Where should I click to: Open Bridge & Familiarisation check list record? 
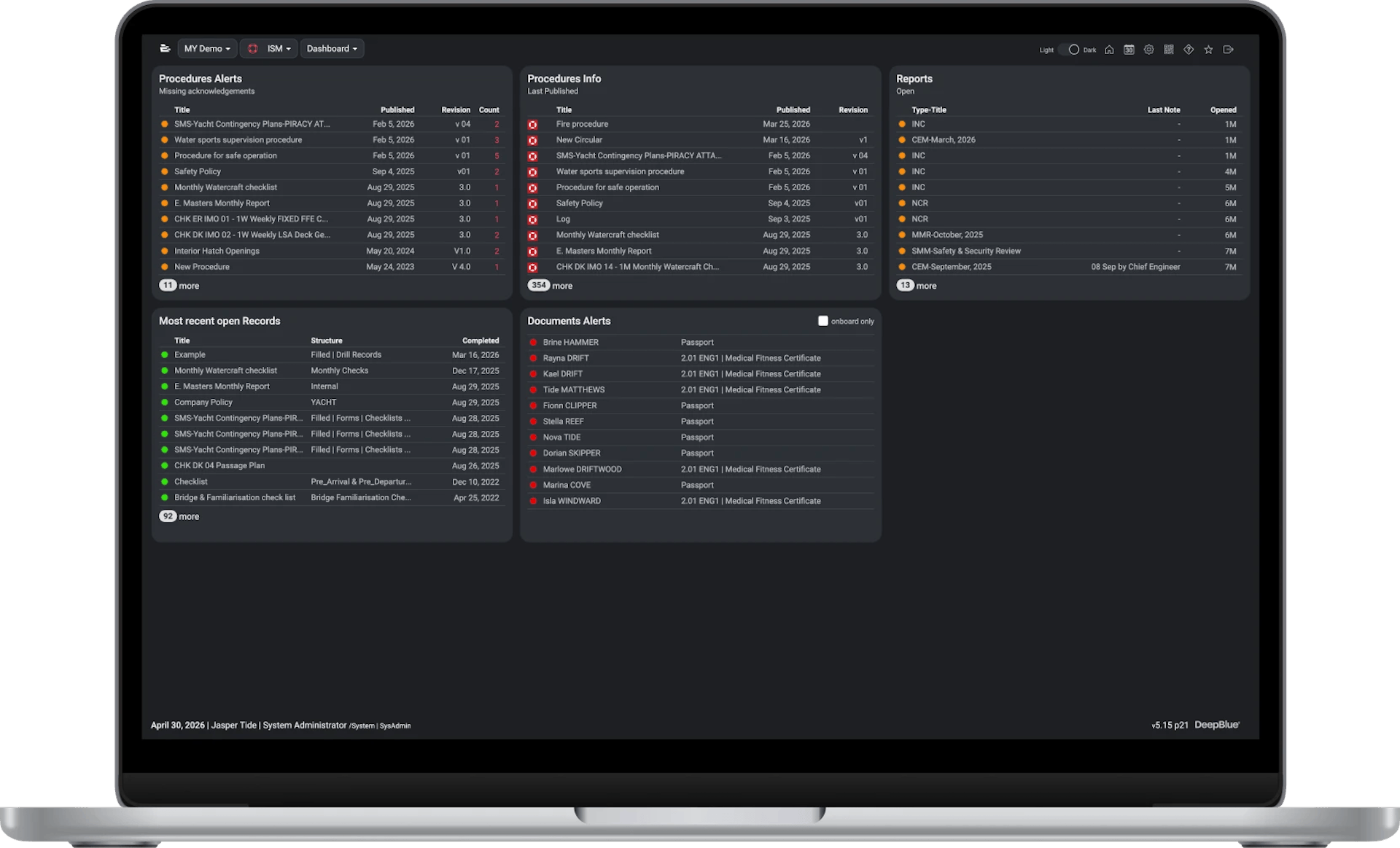click(235, 497)
